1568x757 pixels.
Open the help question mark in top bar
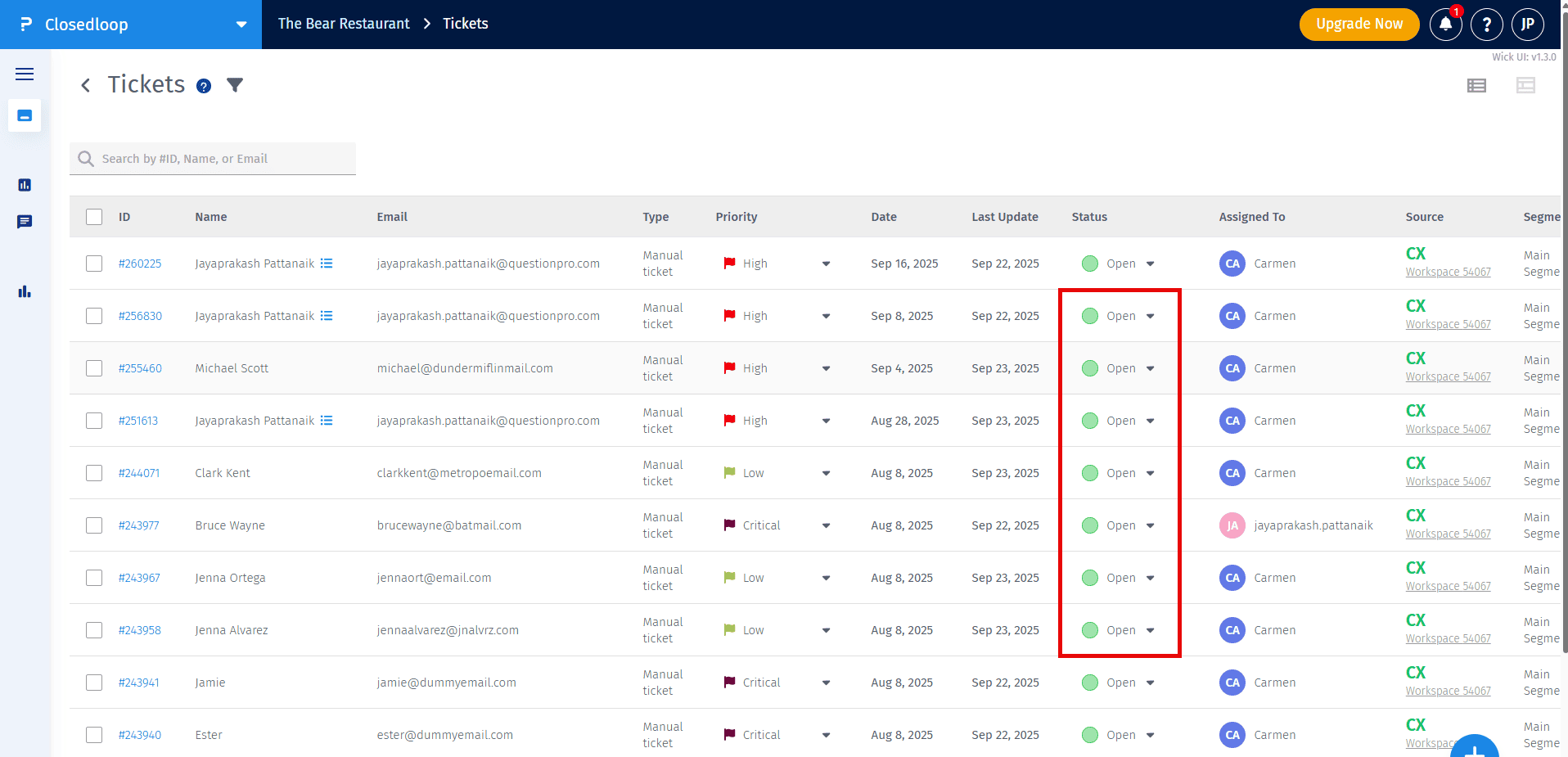pos(1486,25)
